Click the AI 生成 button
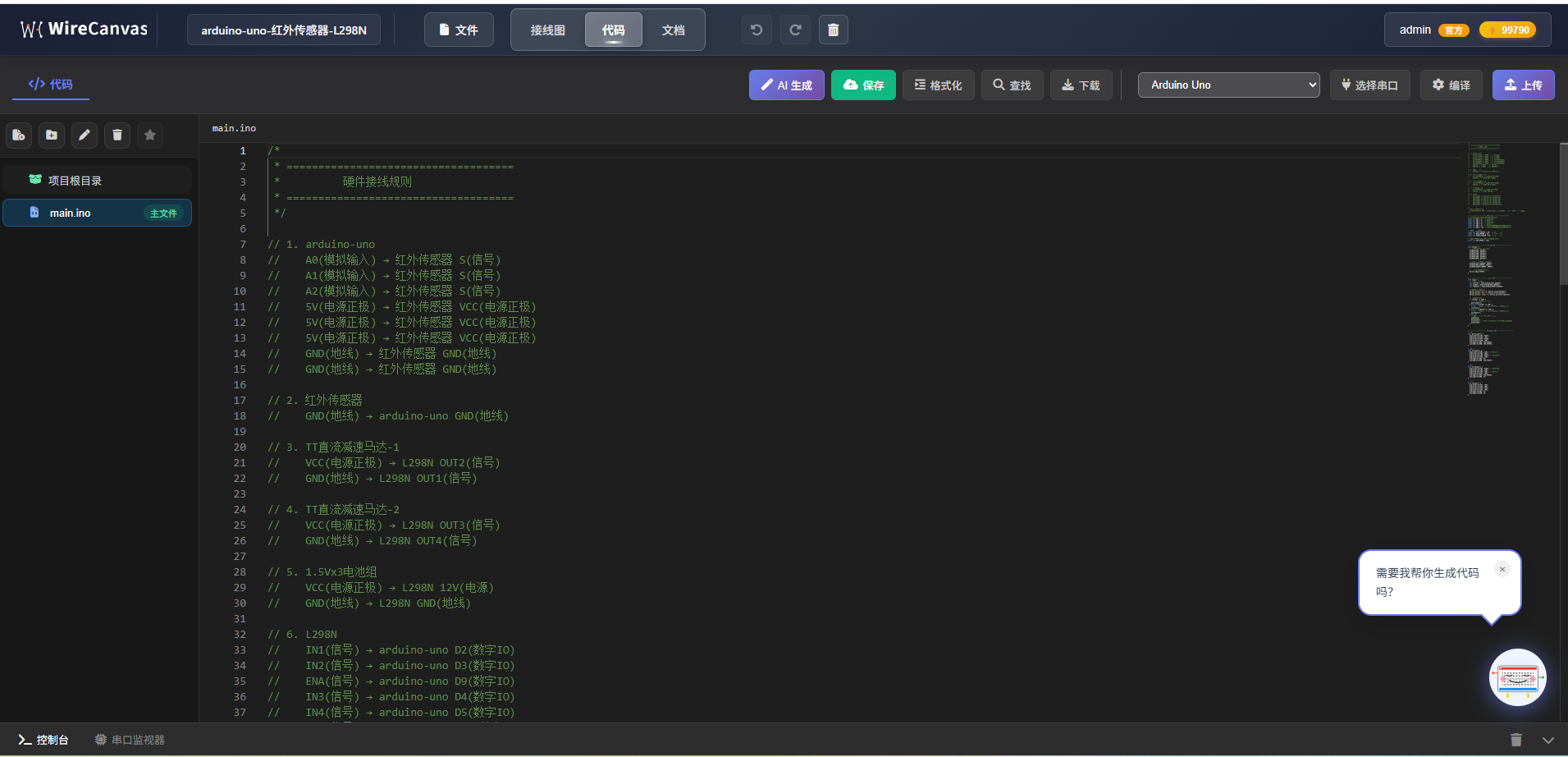 point(786,85)
